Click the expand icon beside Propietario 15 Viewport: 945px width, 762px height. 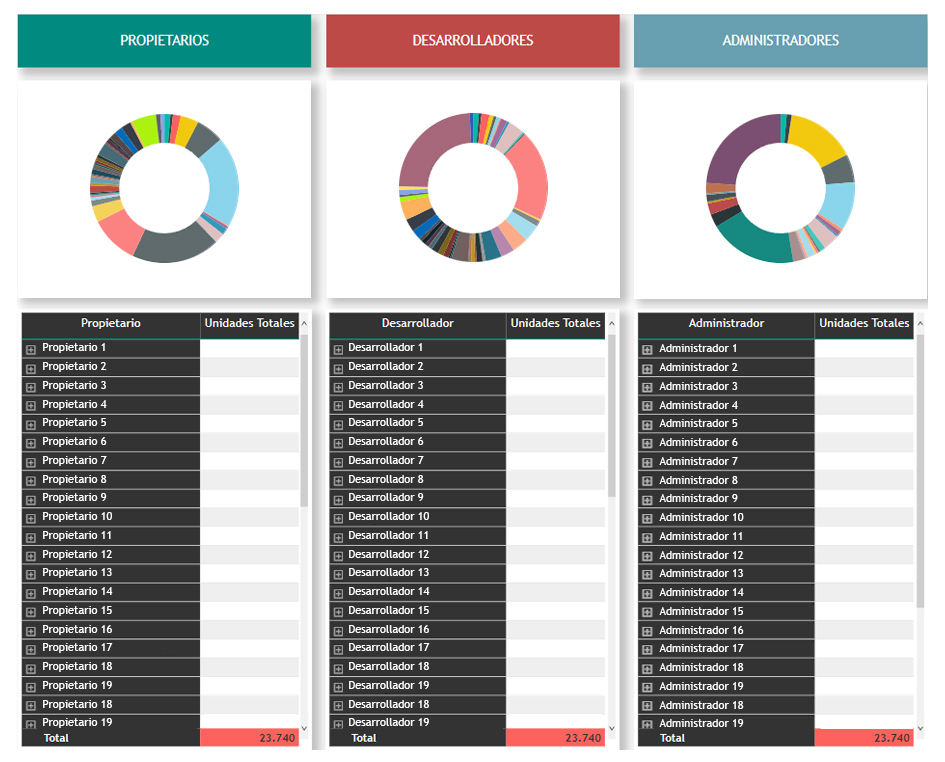31,610
